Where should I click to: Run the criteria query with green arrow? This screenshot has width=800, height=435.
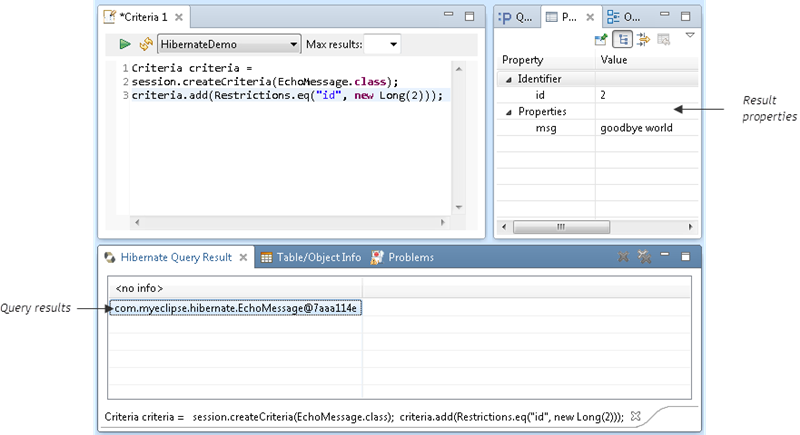[x=125, y=44]
